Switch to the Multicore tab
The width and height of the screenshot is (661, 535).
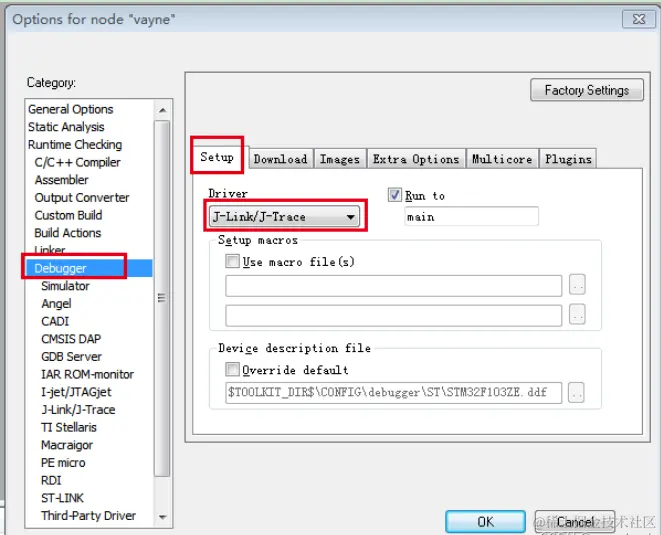502,159
